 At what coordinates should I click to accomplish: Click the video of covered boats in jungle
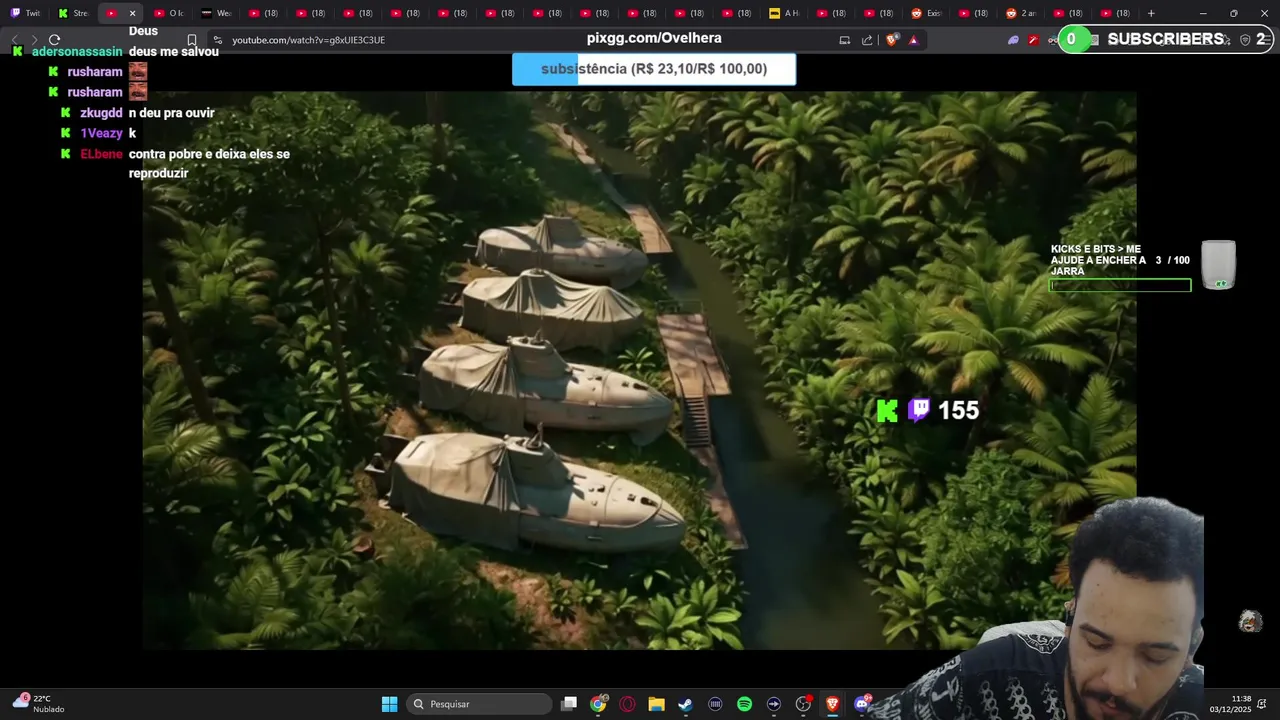(639, 370)
